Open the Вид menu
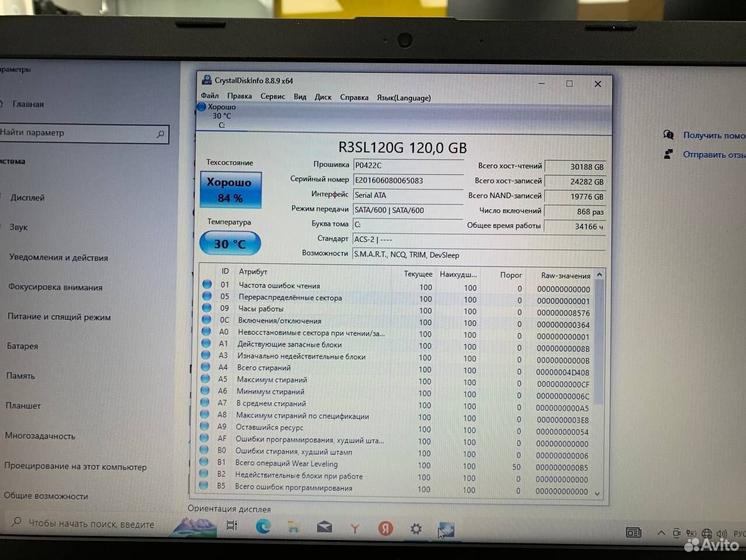The height and width of the screenshot is (560, 746). pos(300,97)
